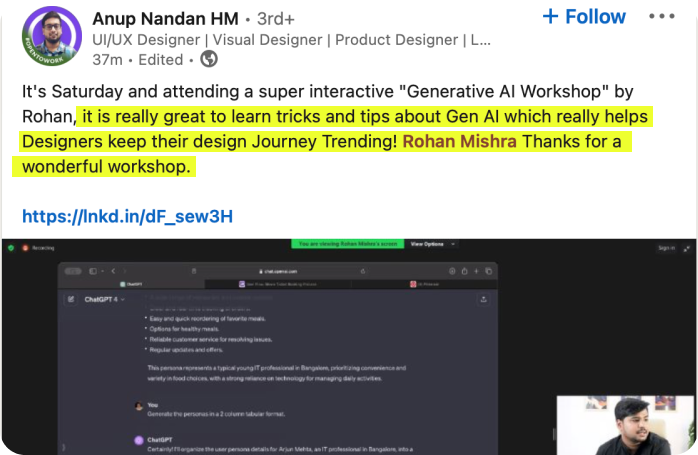The width and height of the screenshot is (698, 455).
Task: Click the Sign in button in Zoom
Action: coord(666,247)
